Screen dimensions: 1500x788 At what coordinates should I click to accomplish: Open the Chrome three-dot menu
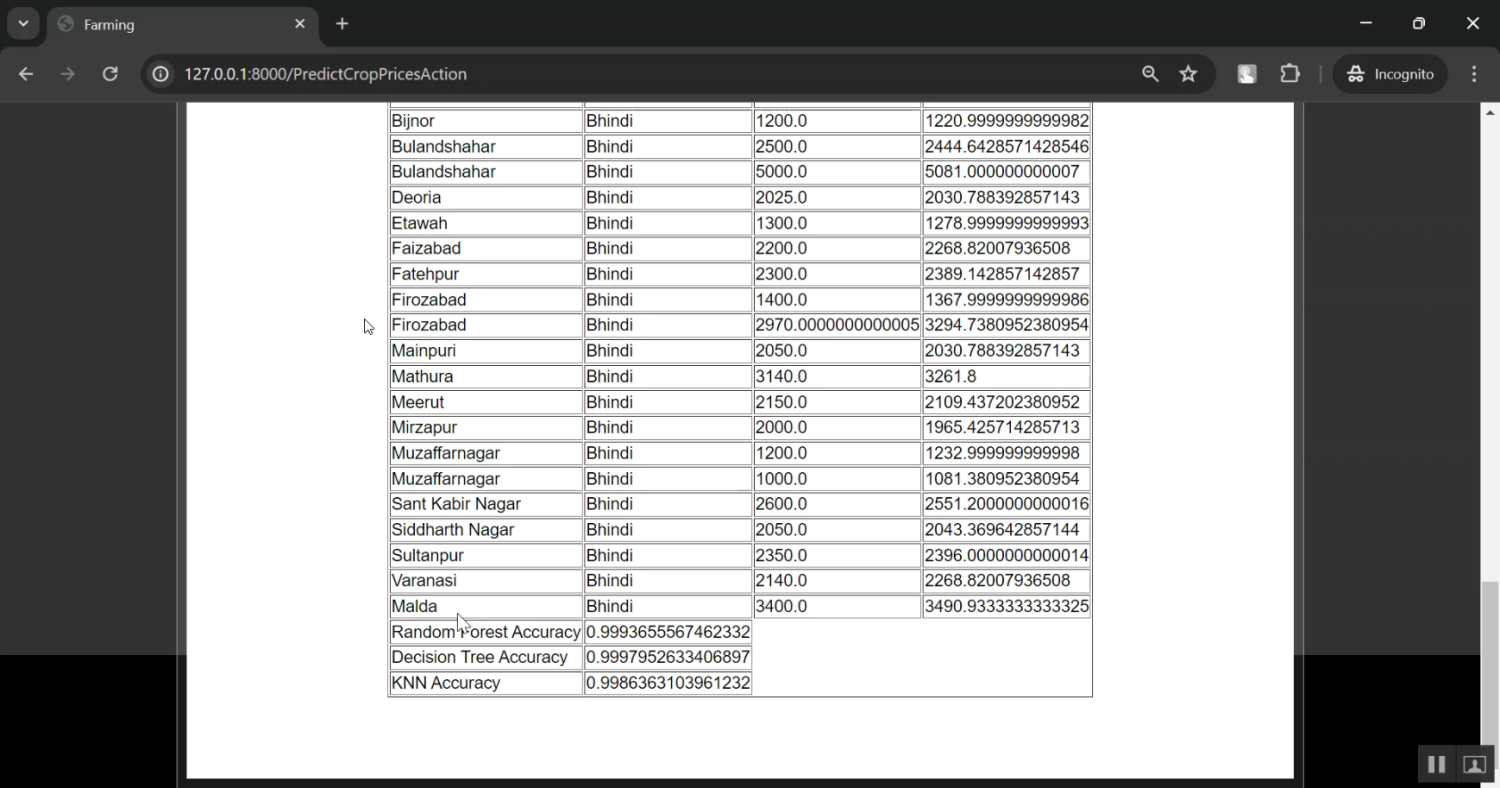point(1474,74)
